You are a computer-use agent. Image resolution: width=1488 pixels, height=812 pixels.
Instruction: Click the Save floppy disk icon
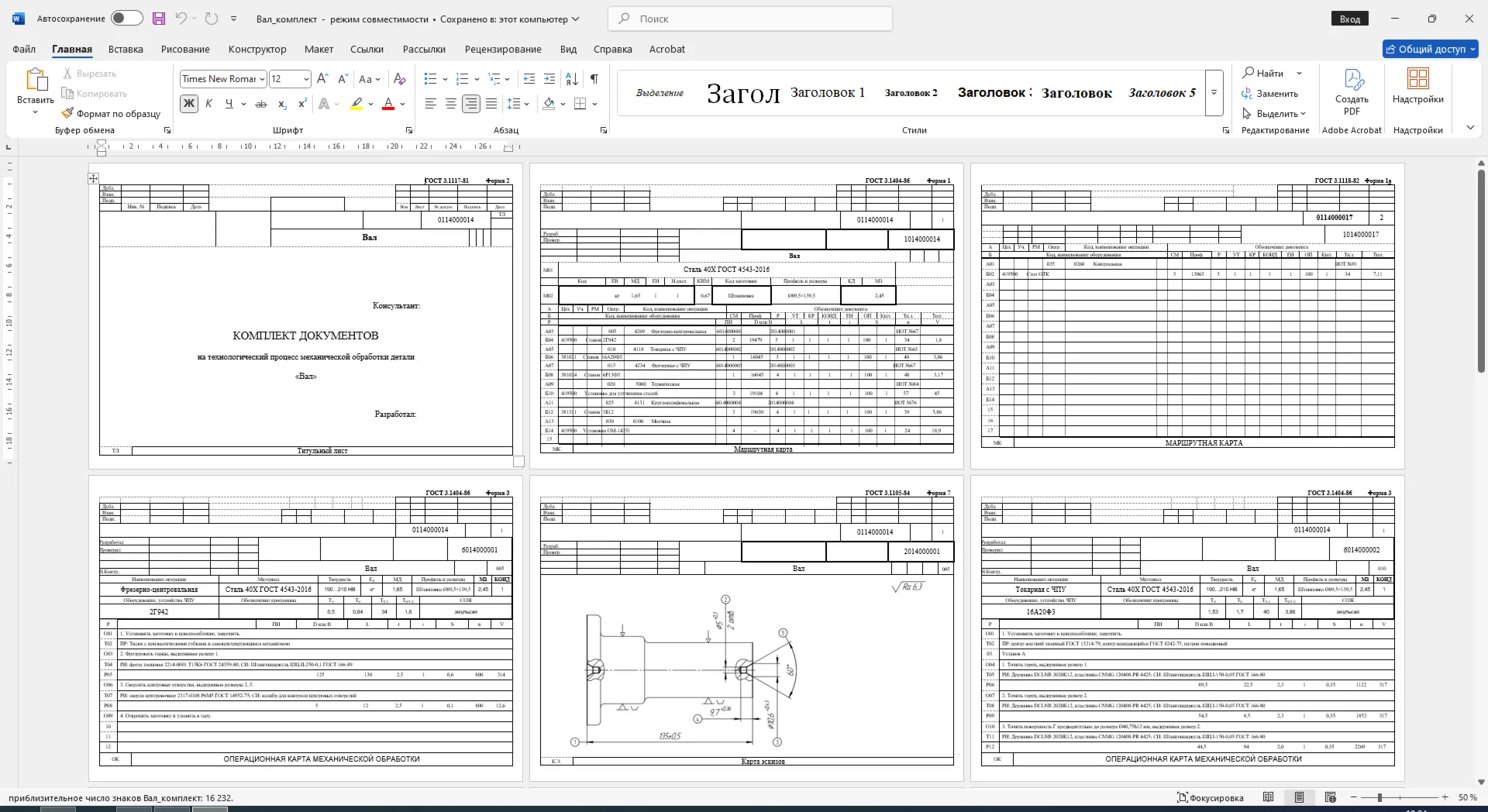pos(159,19)
